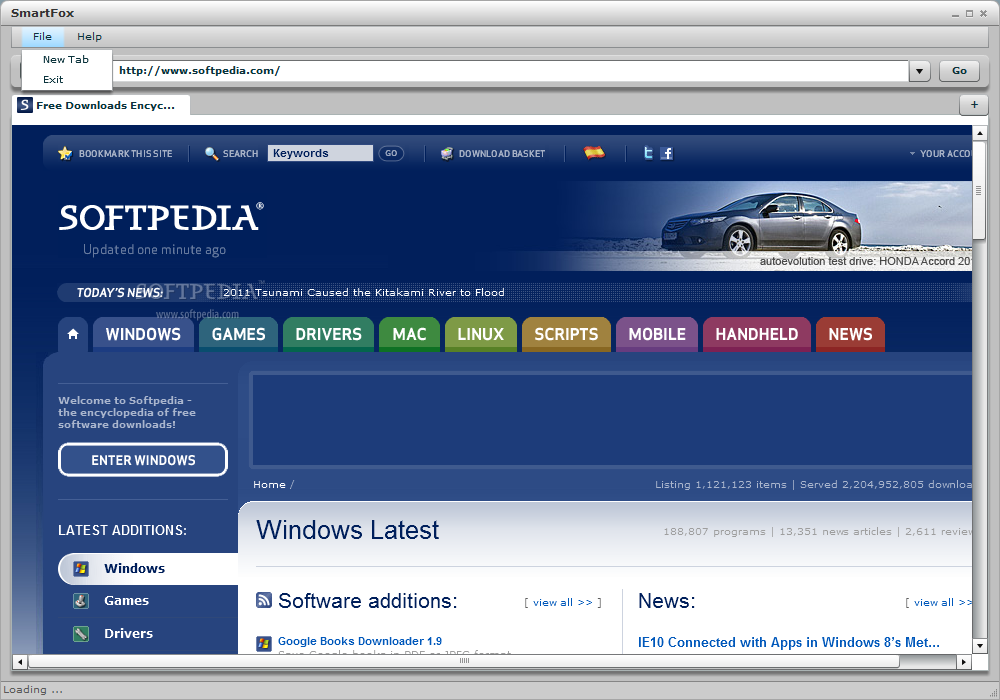
Task: Open the WINDOWS category tab
Action: coord(143,334)
